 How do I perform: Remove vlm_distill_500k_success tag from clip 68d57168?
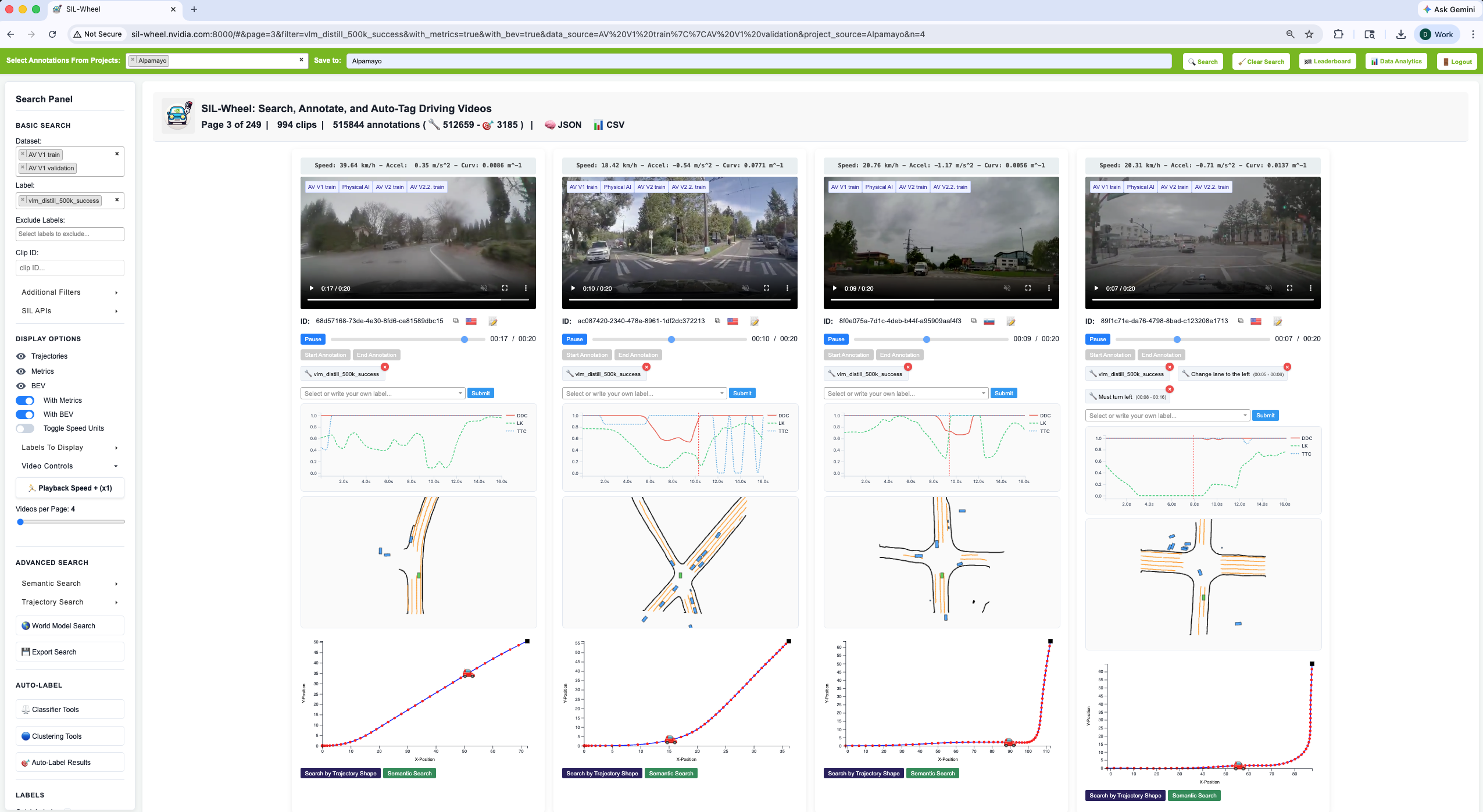click(385, 367)
